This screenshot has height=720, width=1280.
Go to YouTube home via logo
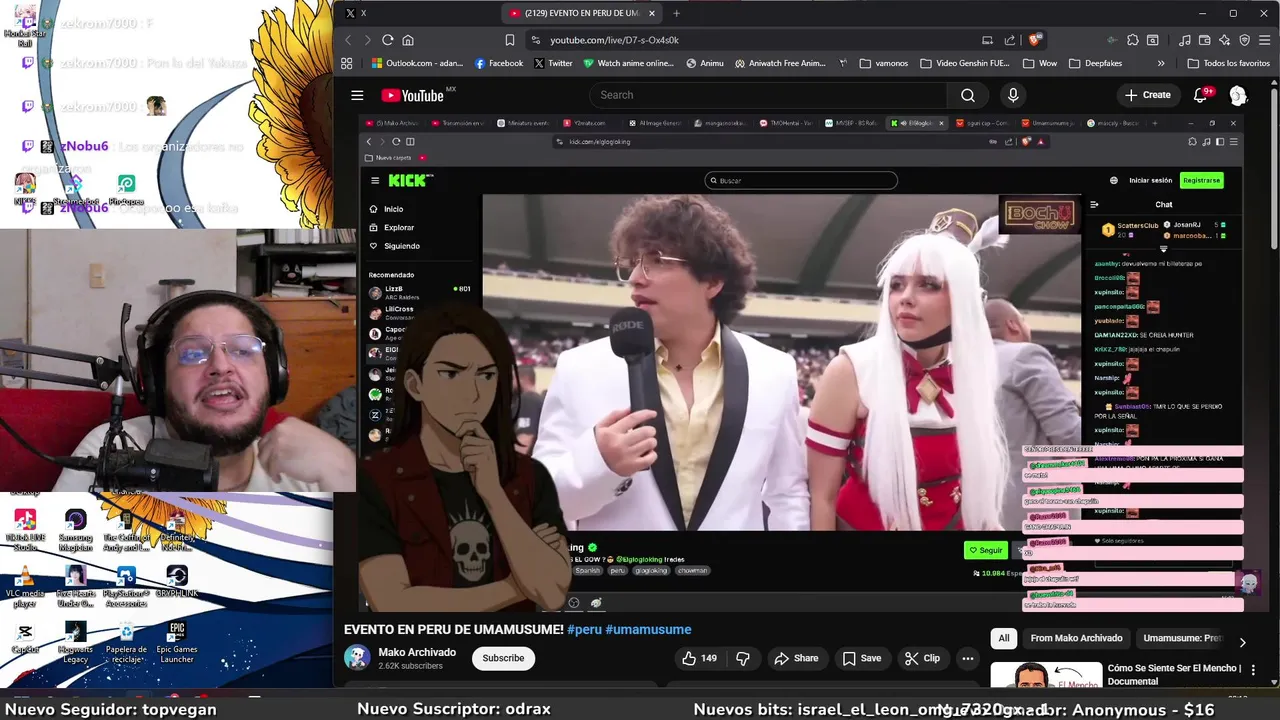click(411, 95)
